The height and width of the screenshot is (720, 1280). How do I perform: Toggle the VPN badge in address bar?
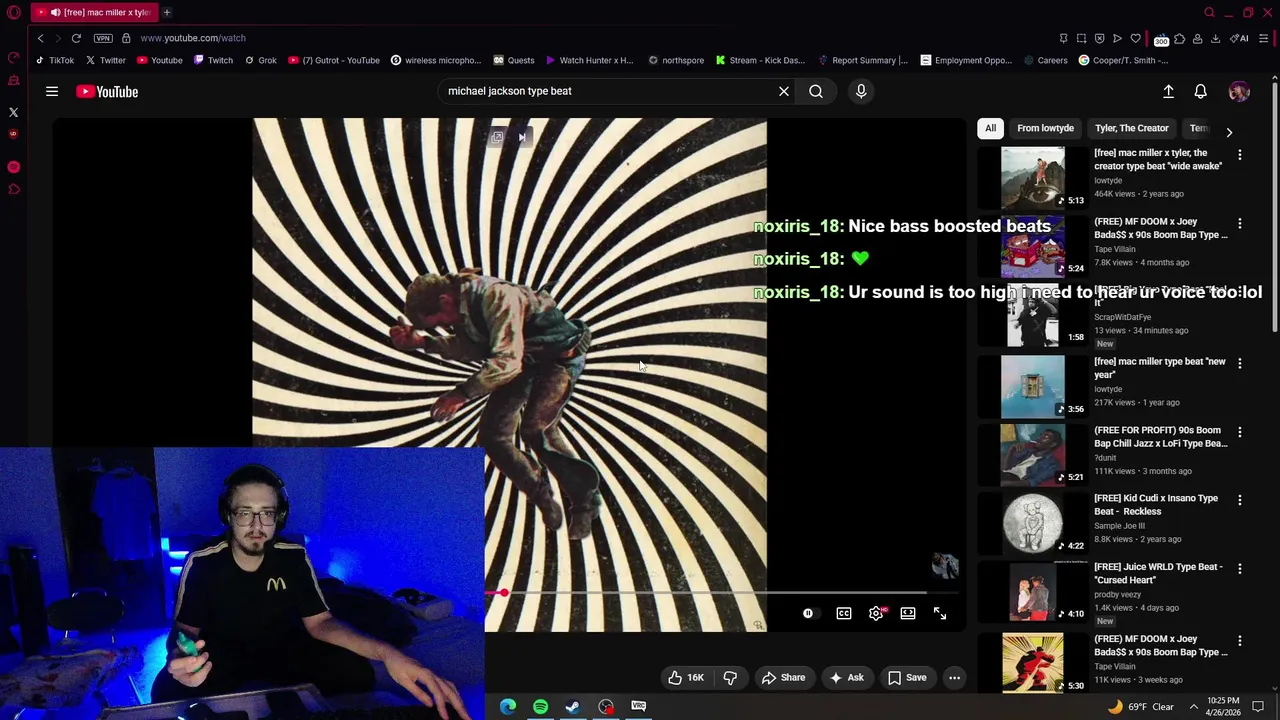(x=103, y=38)
